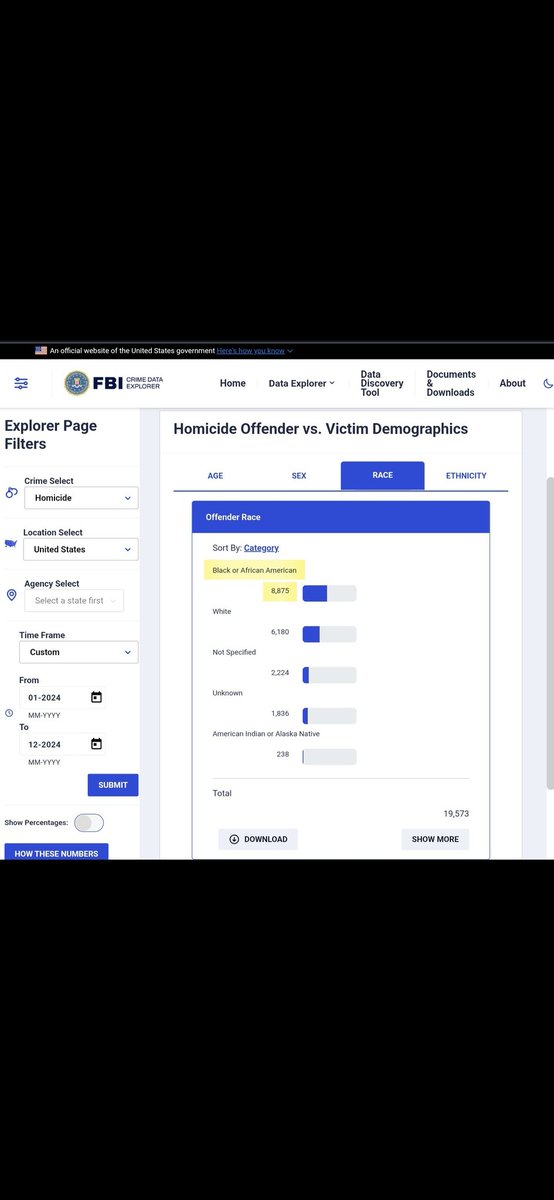Click the value 6,180
This screenshot has width=554, height=1200.
[x=280, y=632]
